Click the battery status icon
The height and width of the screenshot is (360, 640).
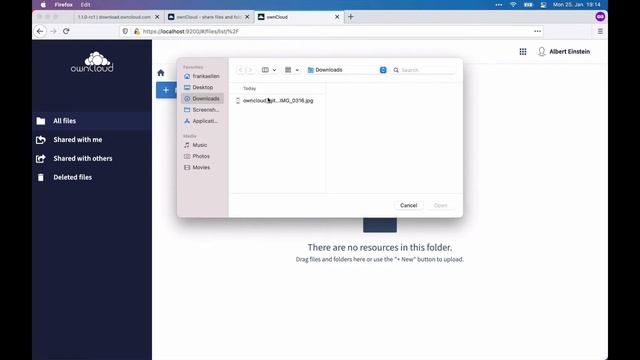coord(528,5)
